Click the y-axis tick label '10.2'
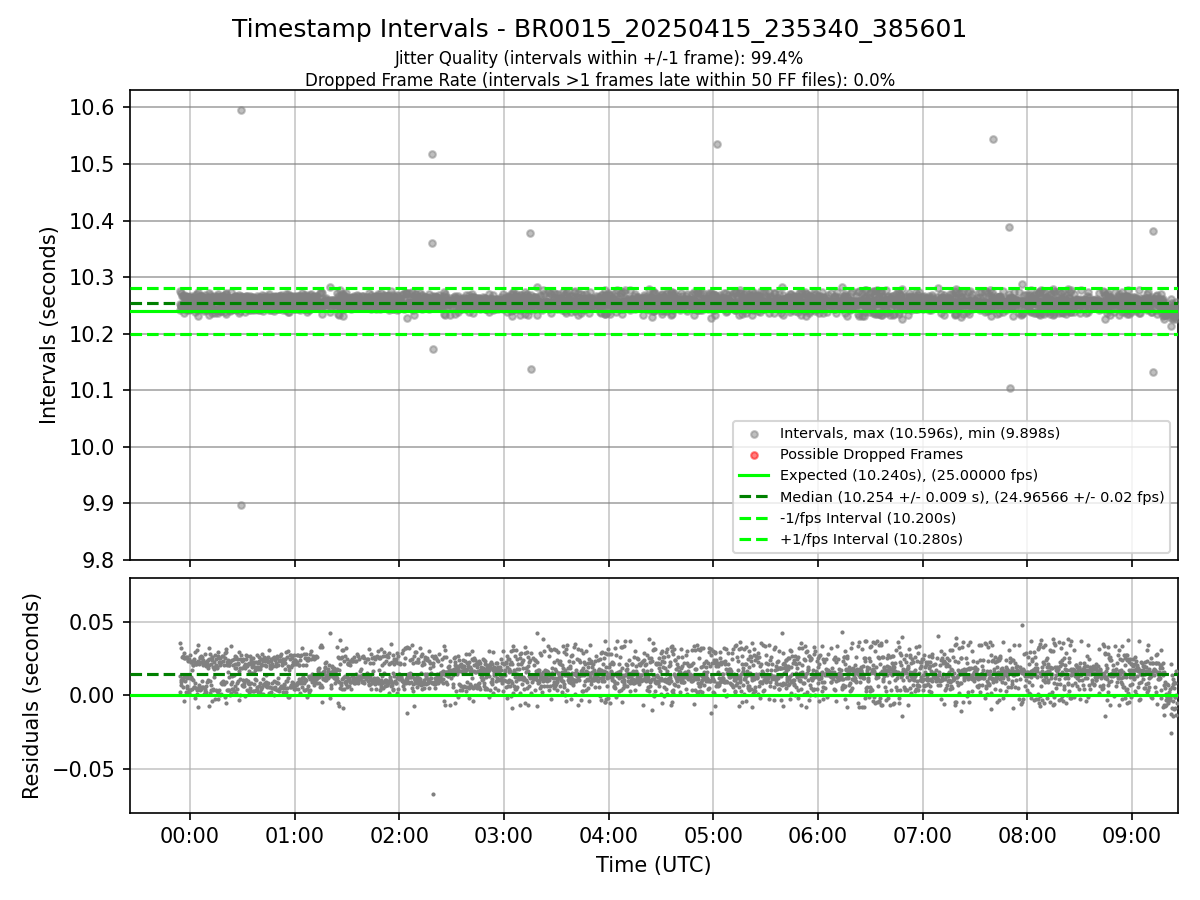The image size is (1200, 900). pyautogui.click(x=93, y=334)
